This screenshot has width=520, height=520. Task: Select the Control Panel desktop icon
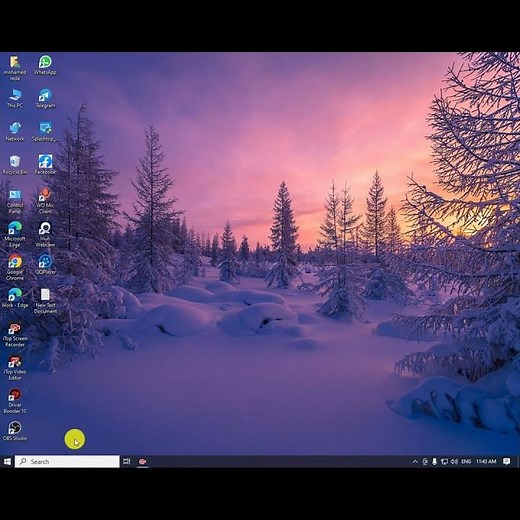pyautogui.click(x=15, y=201)
